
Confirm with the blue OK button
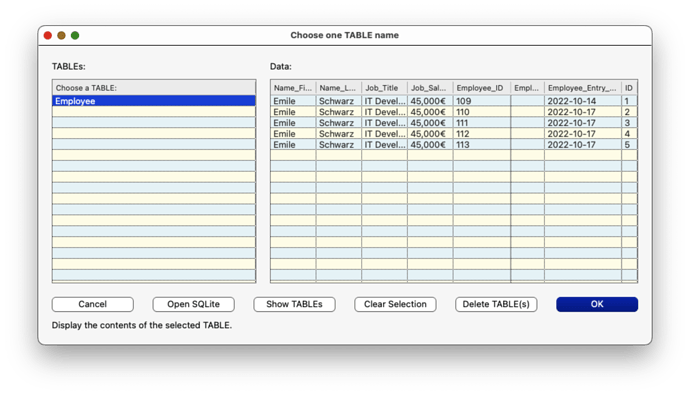pos(597,304)
